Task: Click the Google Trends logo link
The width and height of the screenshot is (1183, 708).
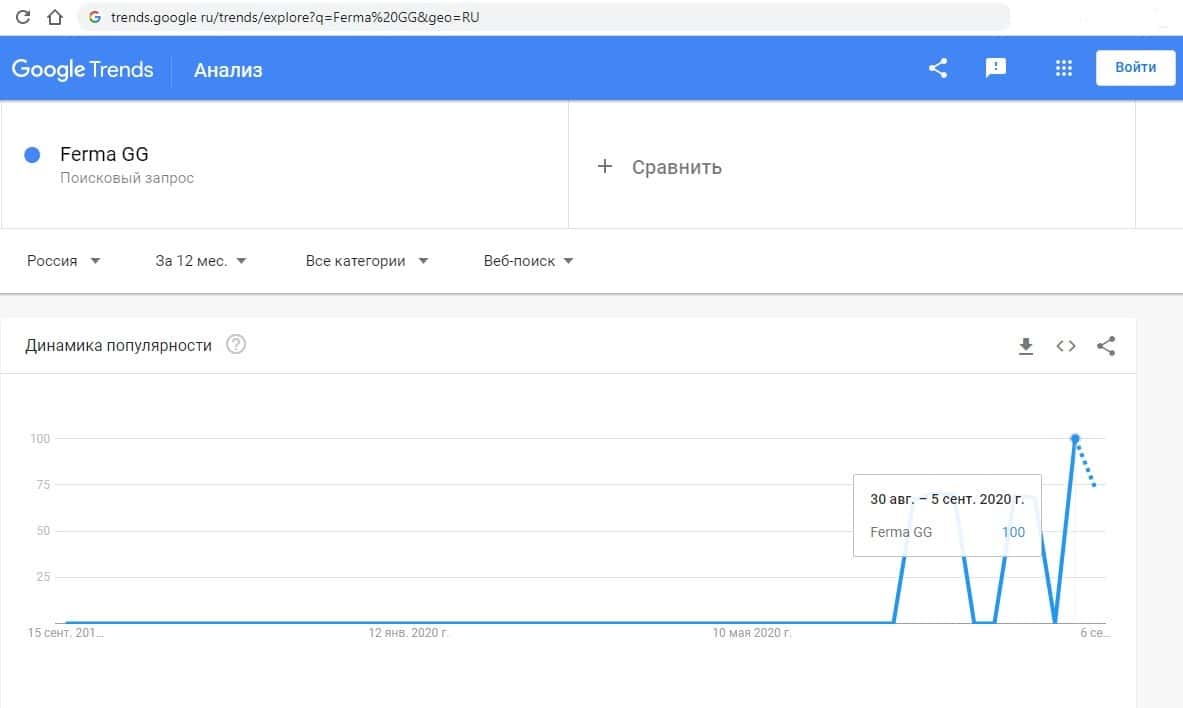Action: click(x=83, y=69)
